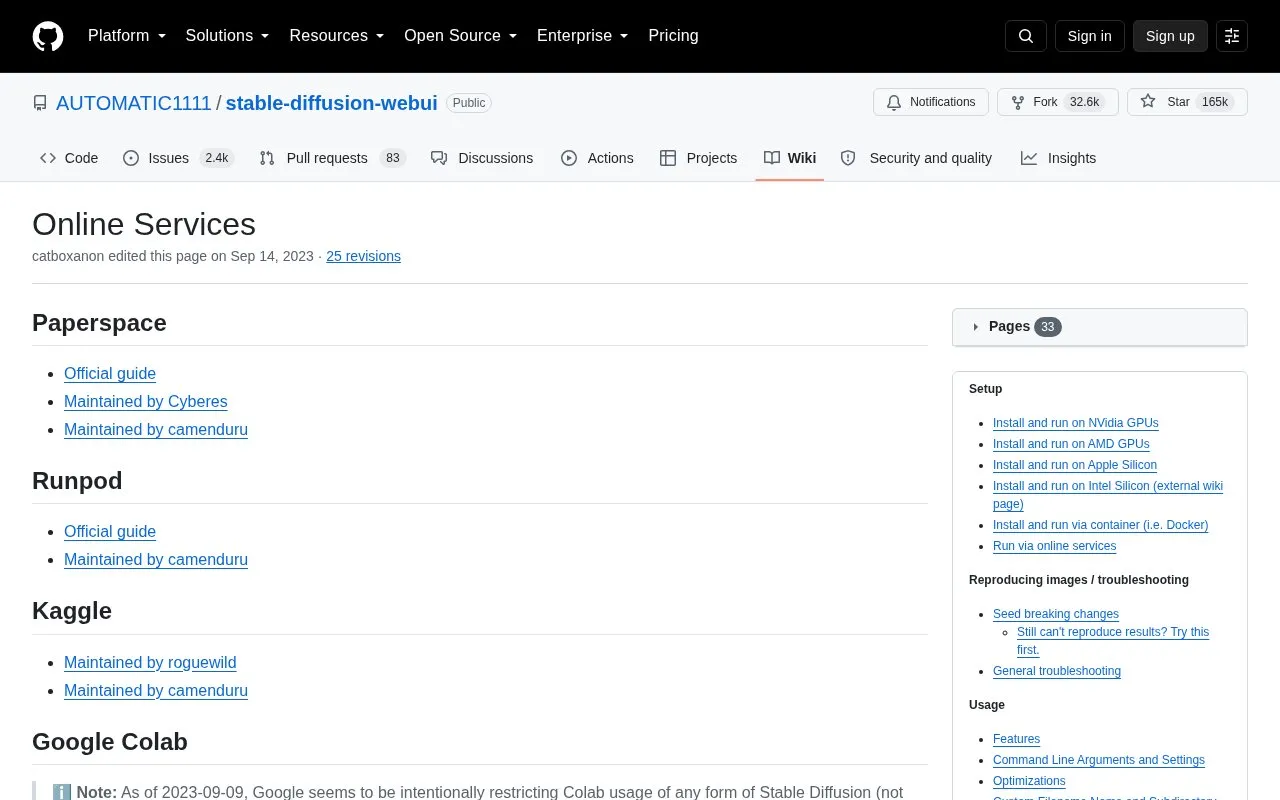Viewport: 1280px width, 800px height.
Task: Select the Wiki tab
Action: point(790,158)
